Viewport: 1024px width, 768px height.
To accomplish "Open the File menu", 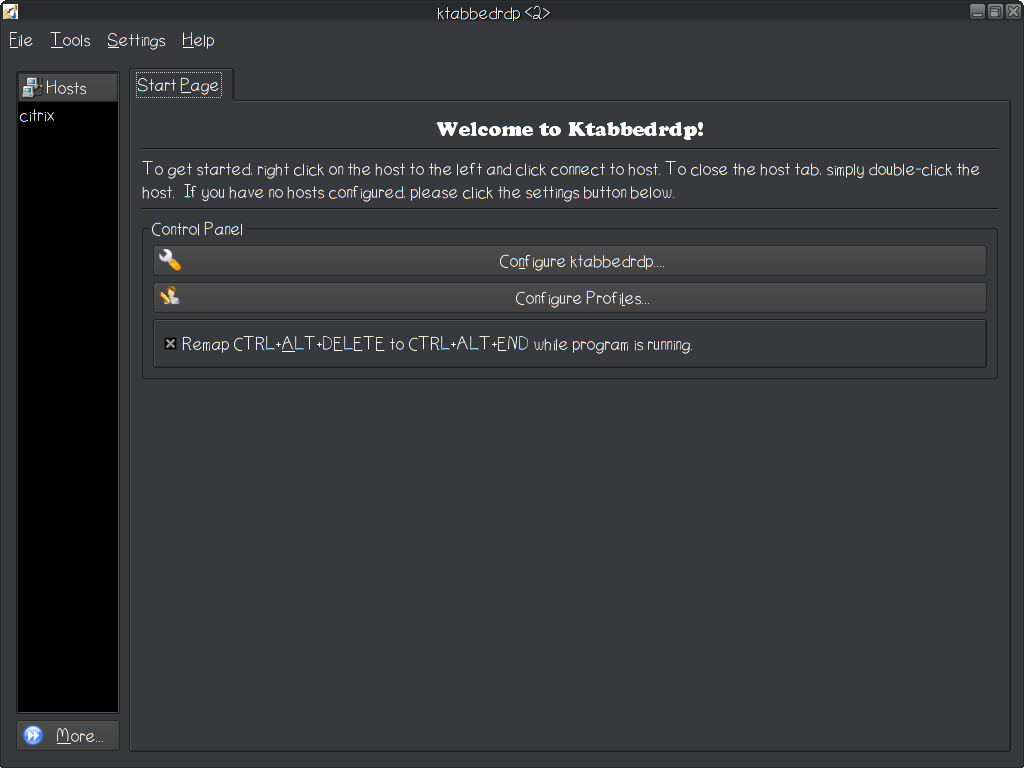I will coord(21,40).
